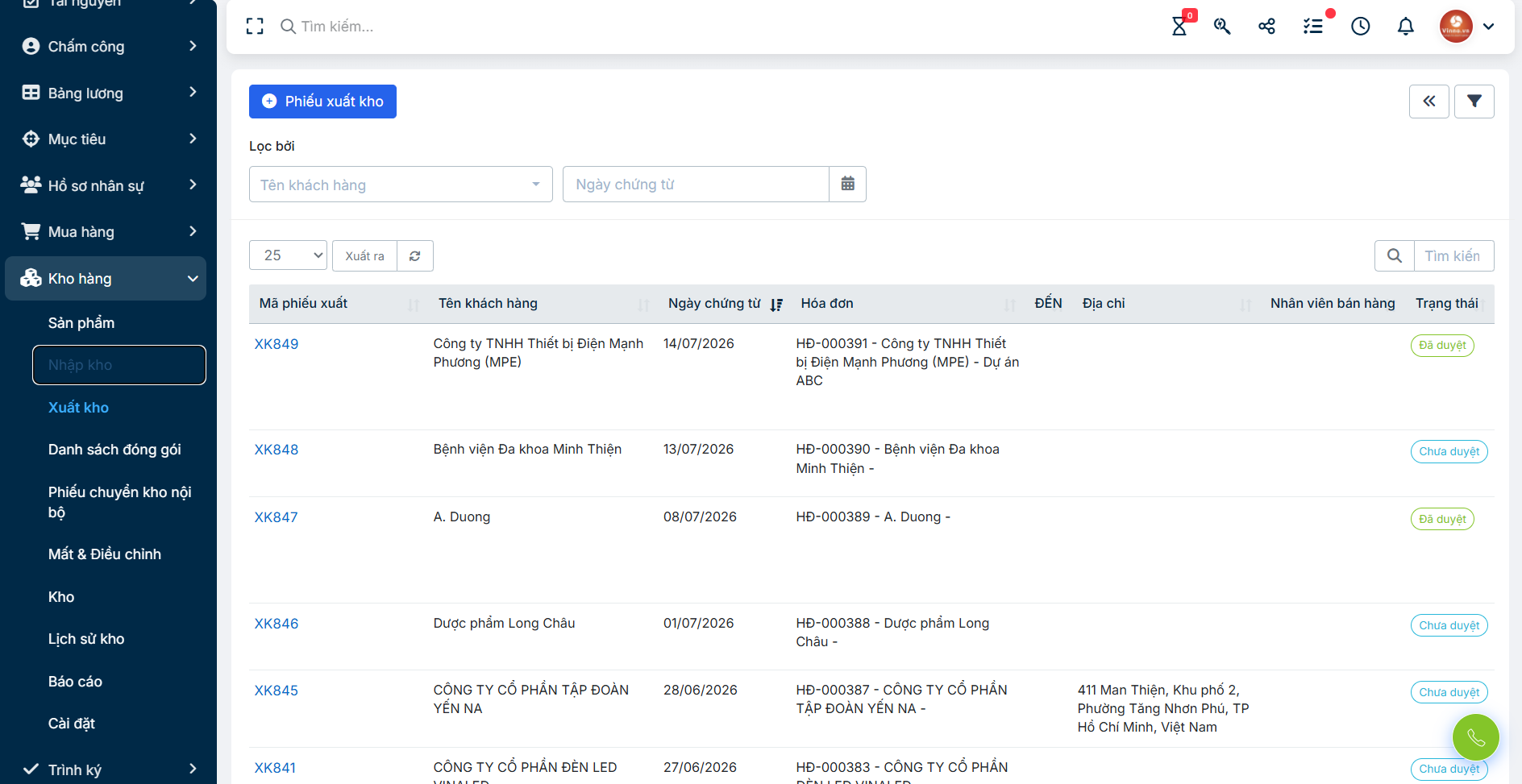Open the notifications bell

point(1406,27)
